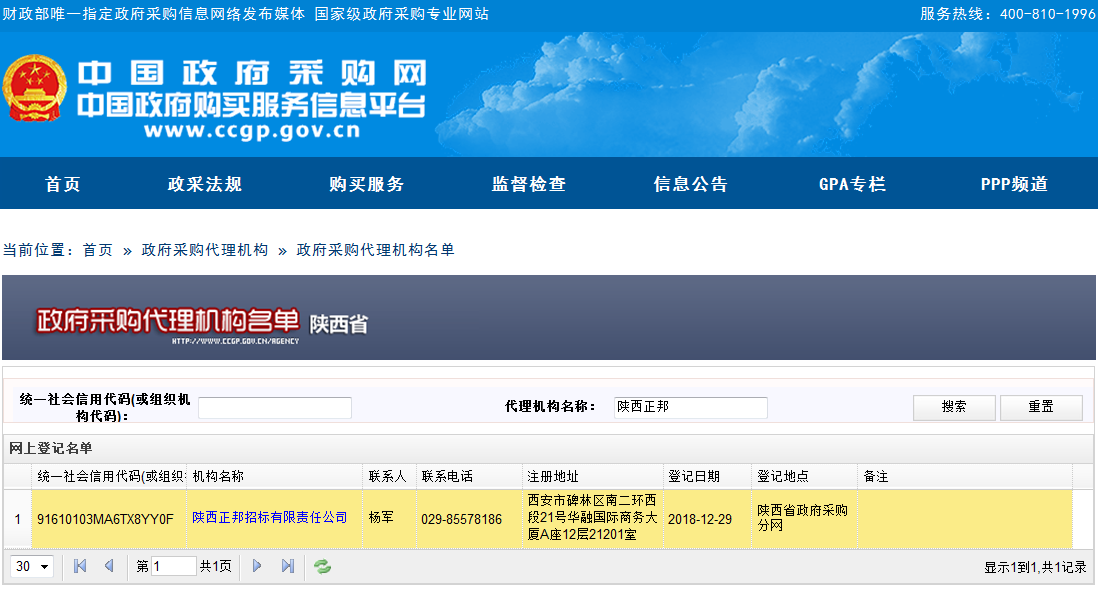Image resolution: width=1098 pixels, height=589 pixels.
Task: Open the GPA专栏 navigation item
Action: (852, 184)
